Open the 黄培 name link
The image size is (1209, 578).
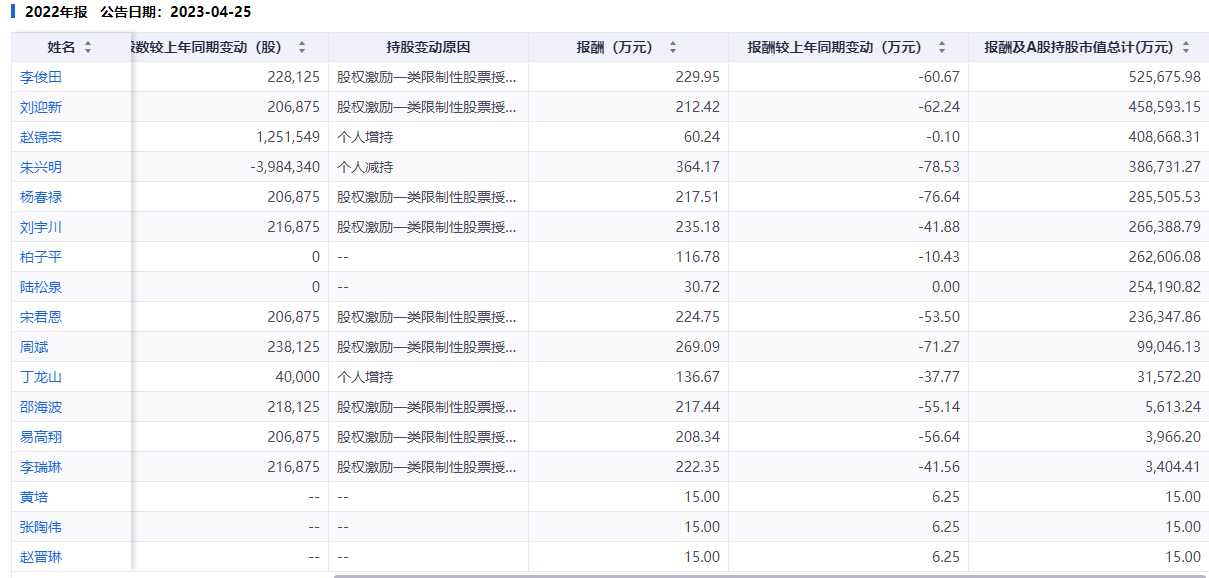click(34, 497)
